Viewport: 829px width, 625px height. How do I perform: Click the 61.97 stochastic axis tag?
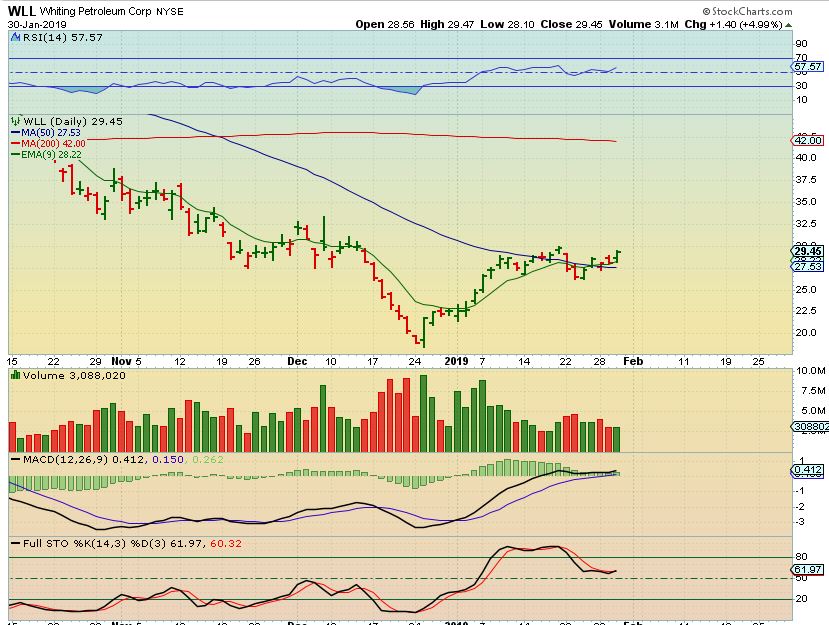(x=807, y=569)
